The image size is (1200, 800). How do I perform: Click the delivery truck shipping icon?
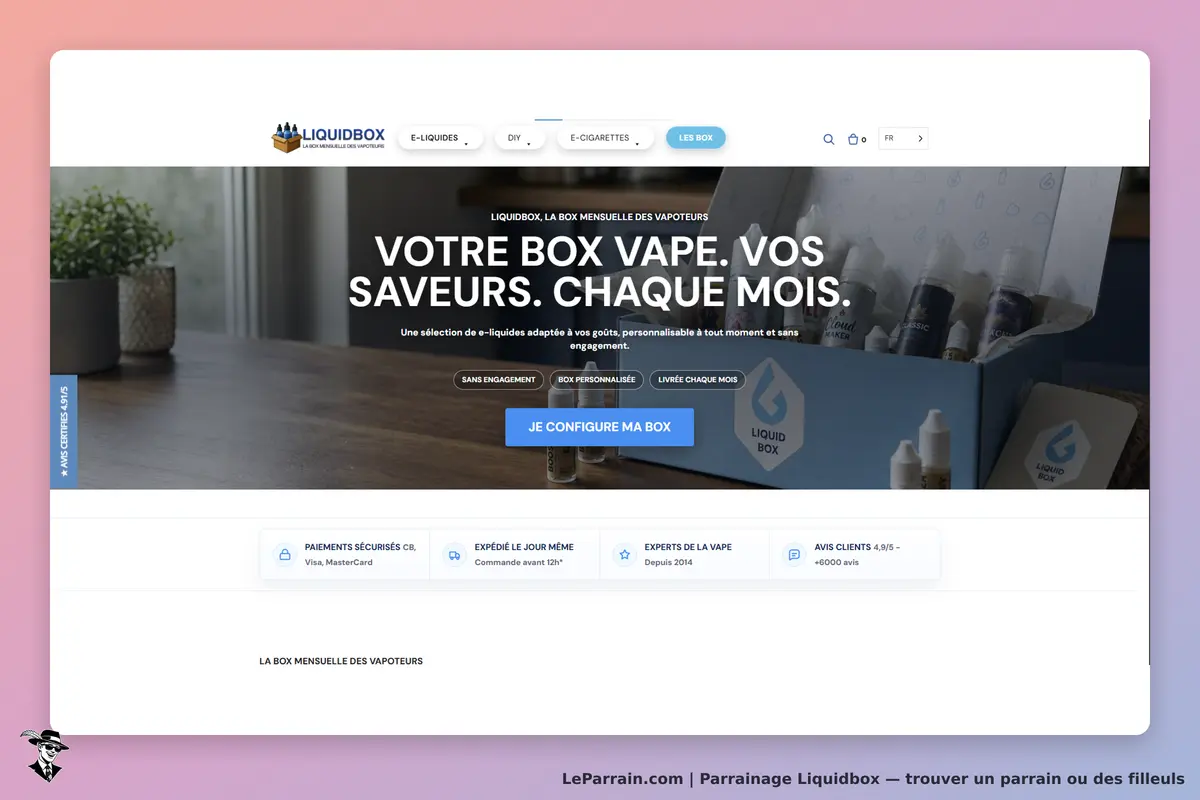(x=455, y=554)
